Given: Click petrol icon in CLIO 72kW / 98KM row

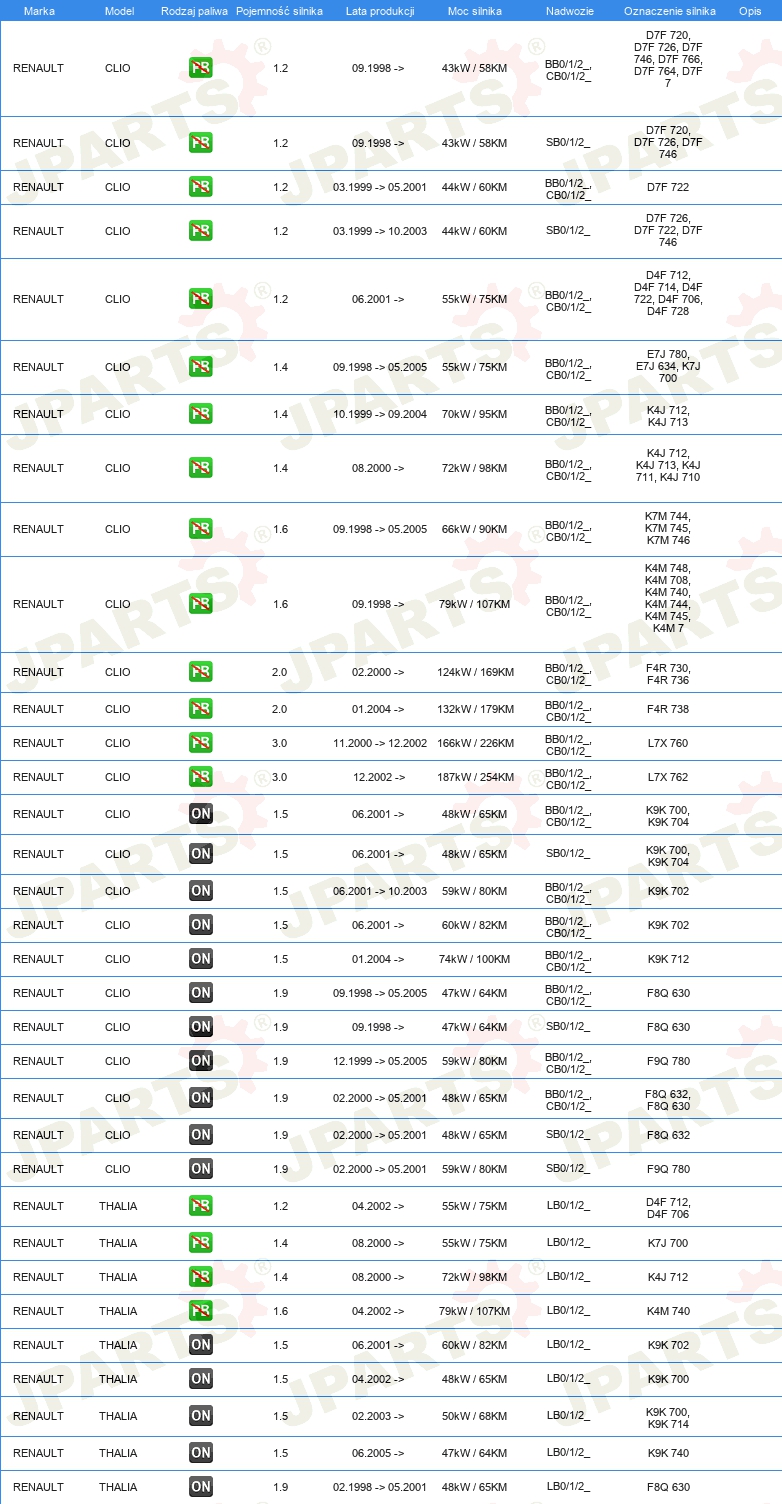Looking at the screenshot, I should (201, 468).
